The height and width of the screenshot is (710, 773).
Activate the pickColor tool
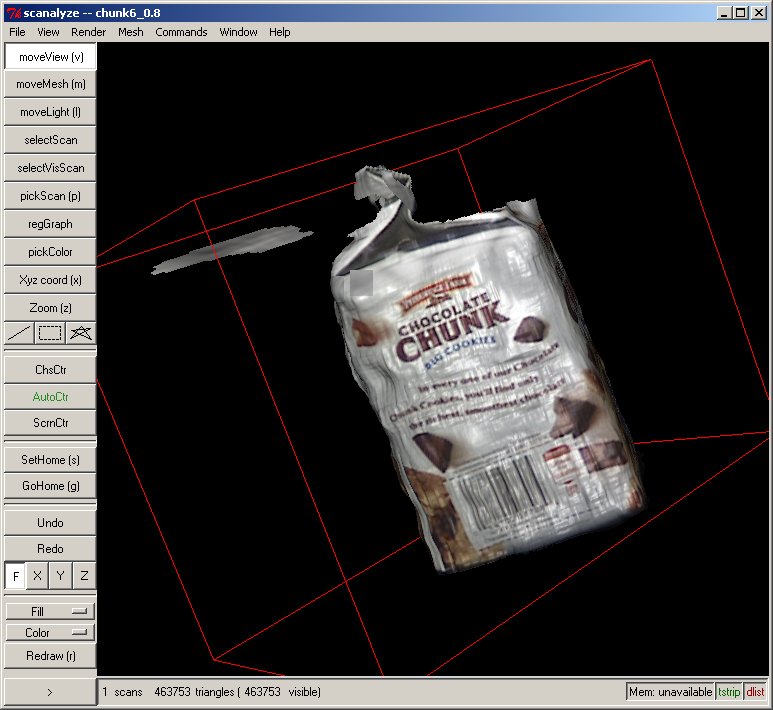[50, 252]
